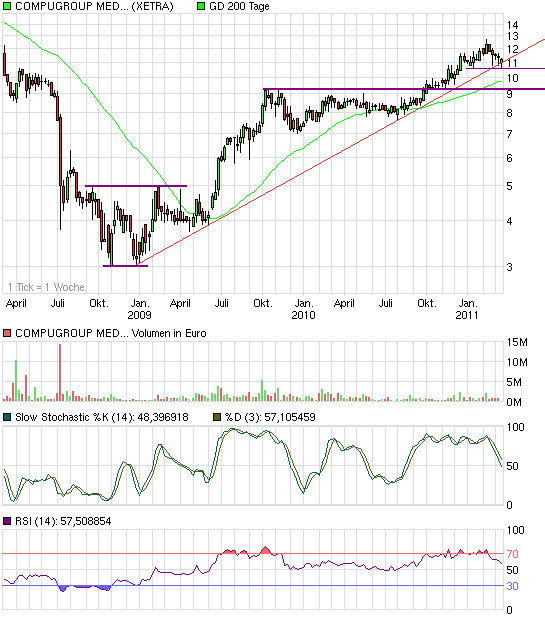Viewport: 545px width, 618px height.
Task: Click the olive %D (3) legend square
Action: 217,417
